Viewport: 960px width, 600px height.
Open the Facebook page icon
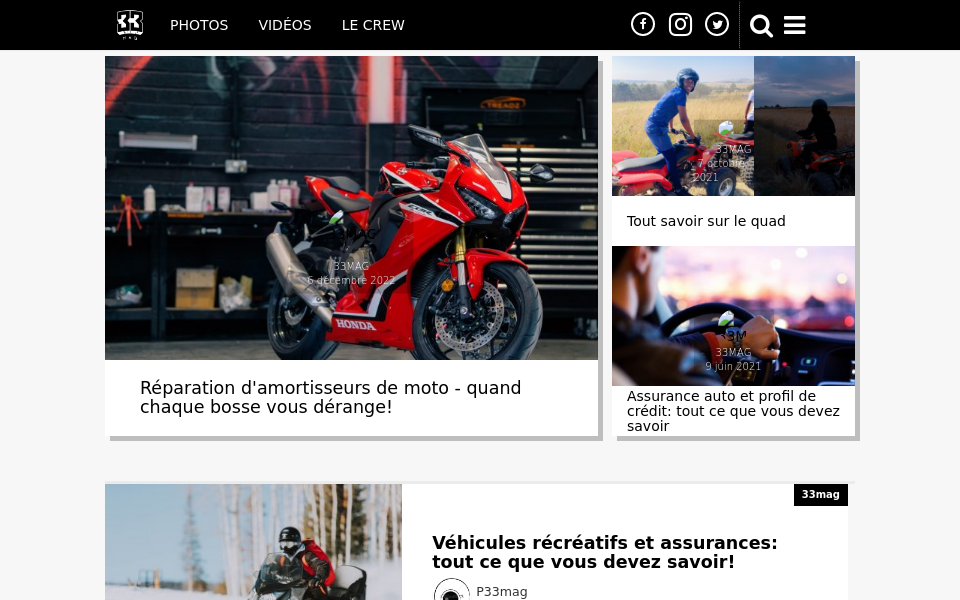coord(643,25)
